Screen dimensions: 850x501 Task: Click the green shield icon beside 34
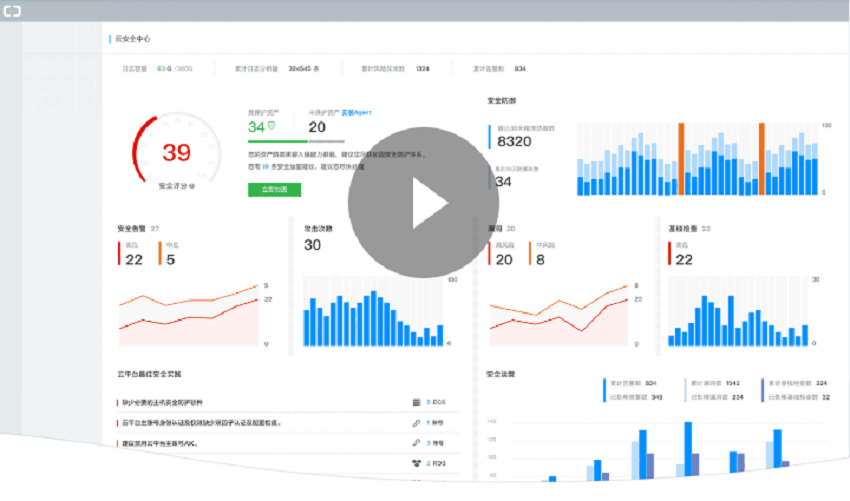click(x=272, y=126)
